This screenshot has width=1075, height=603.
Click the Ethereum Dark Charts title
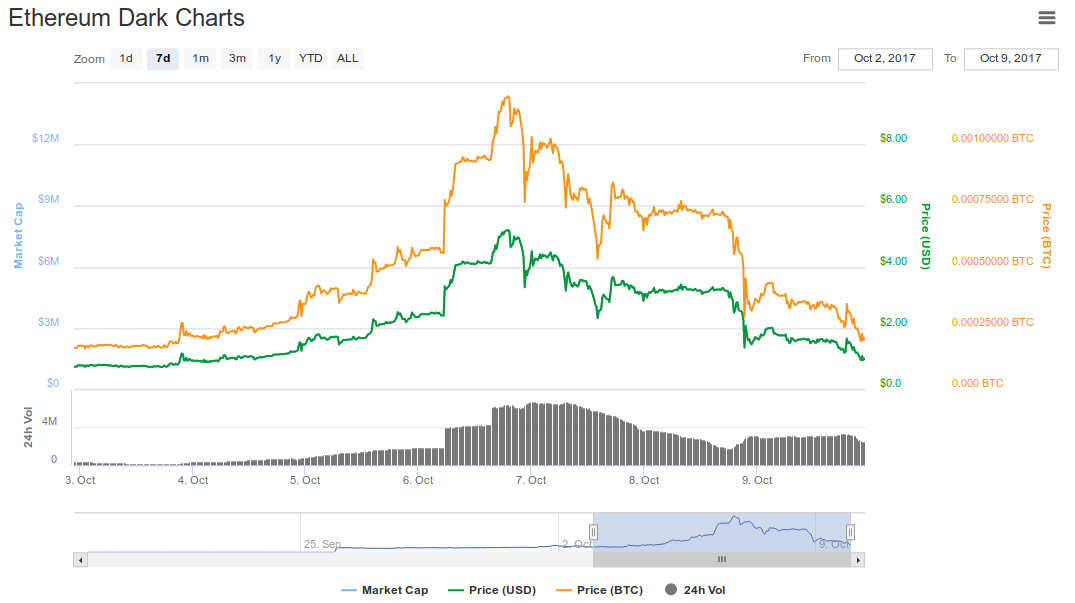click(126, 18)
